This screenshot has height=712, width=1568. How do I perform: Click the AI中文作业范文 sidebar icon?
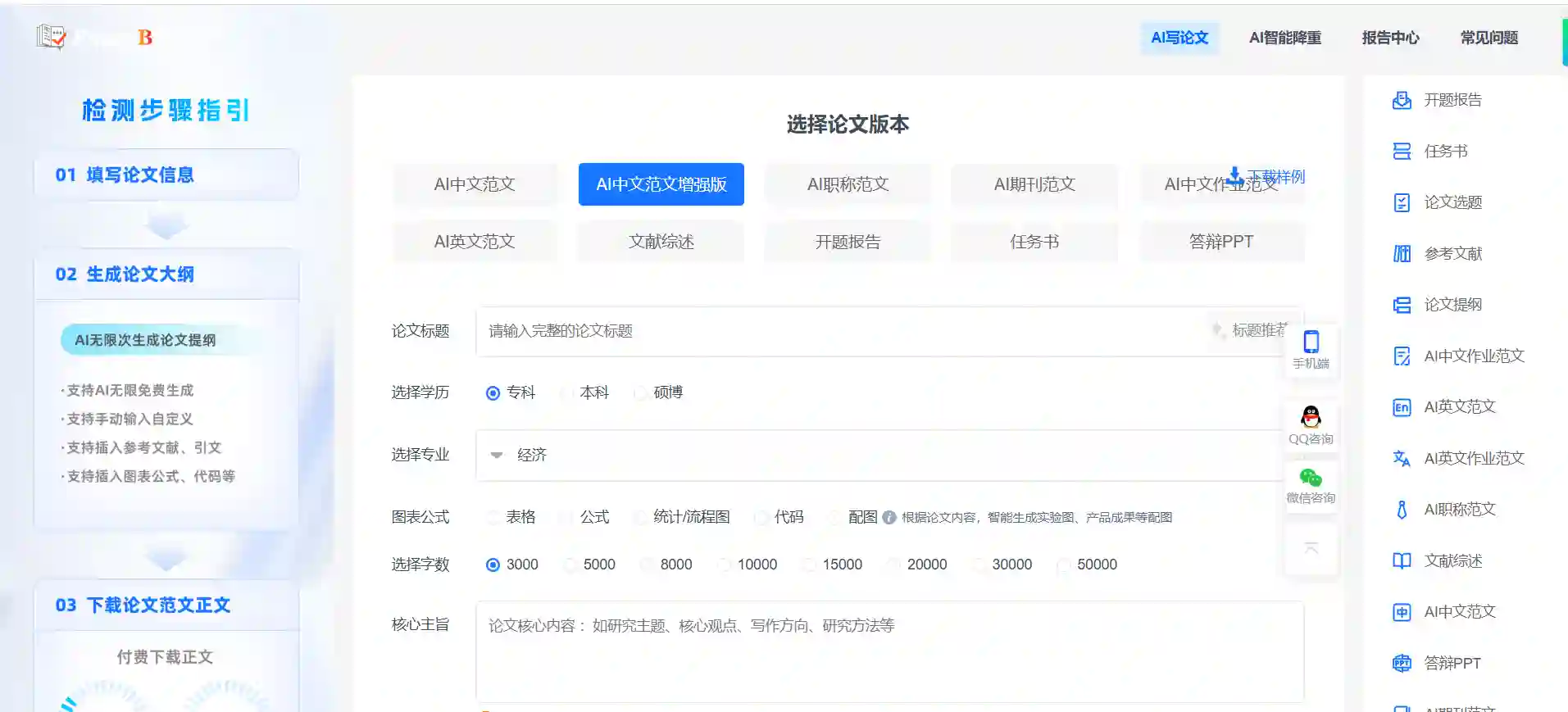tap(1402, 356)
